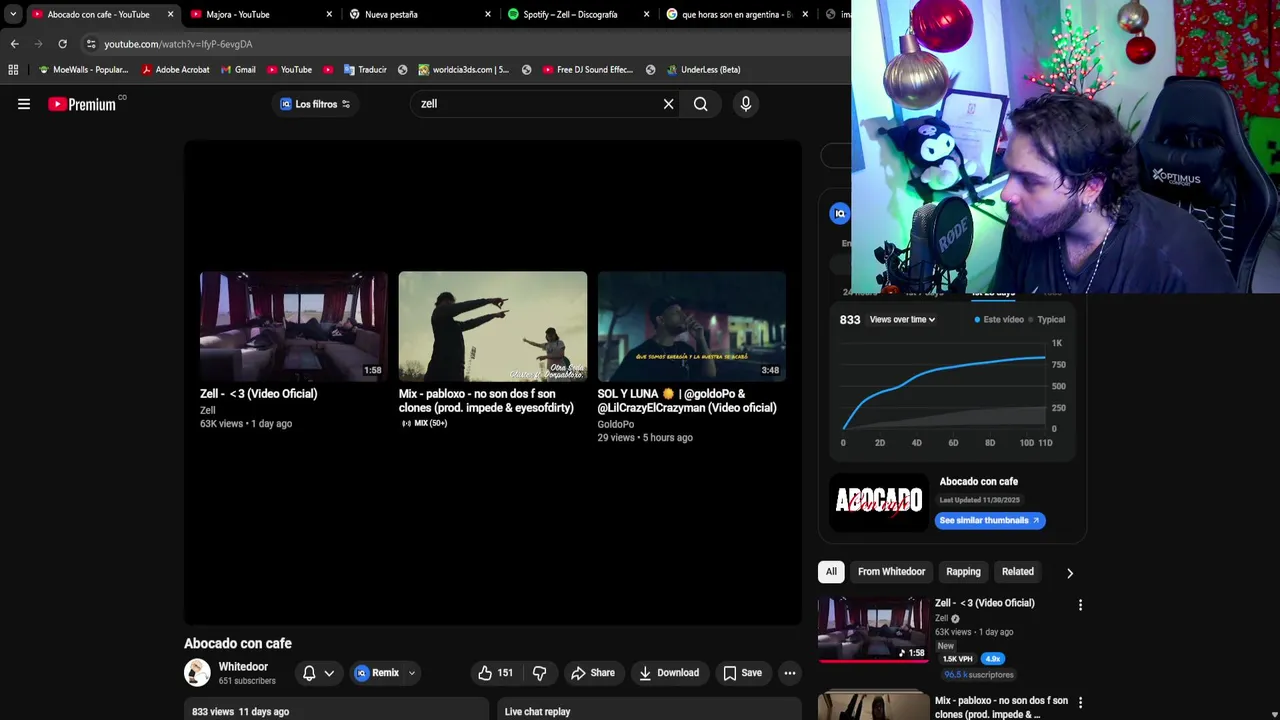Play the 'Zell - <3 (Video Oficial)' end-screen thumbnail
Viewport: 1280px width, 720px height.
coord(293,326)
